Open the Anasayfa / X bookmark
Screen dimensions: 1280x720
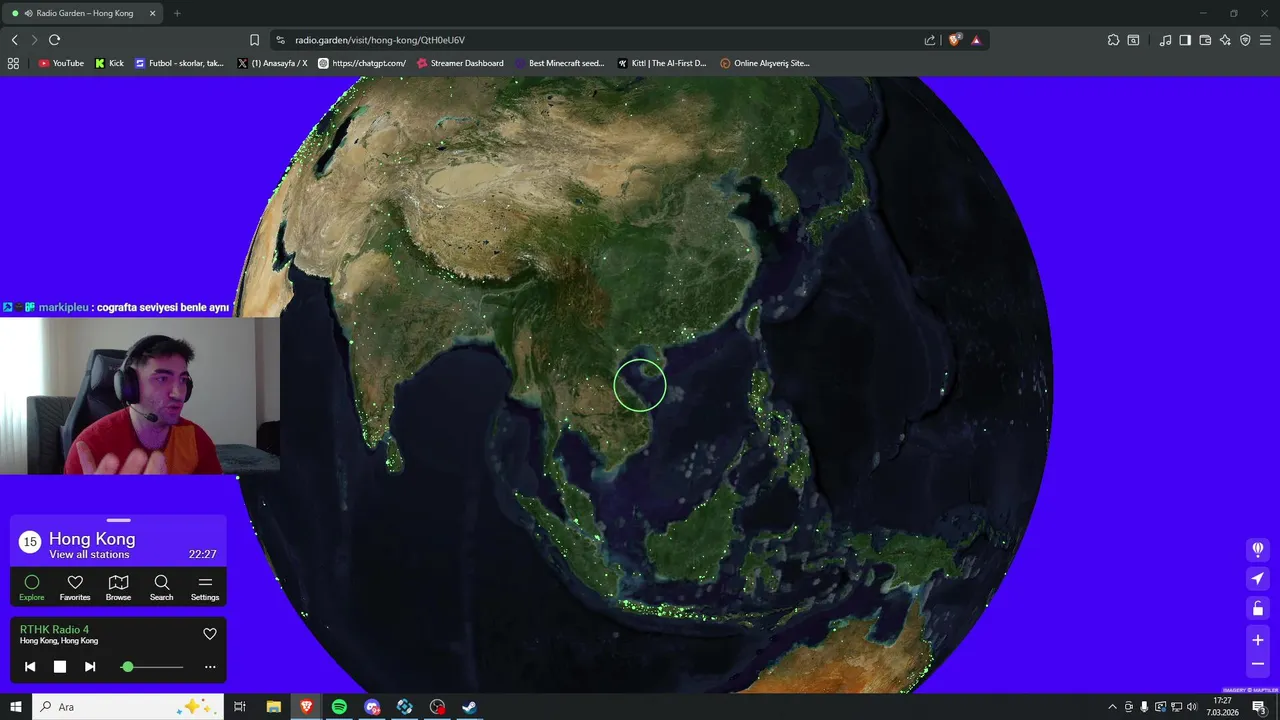[x=272, y=63]
